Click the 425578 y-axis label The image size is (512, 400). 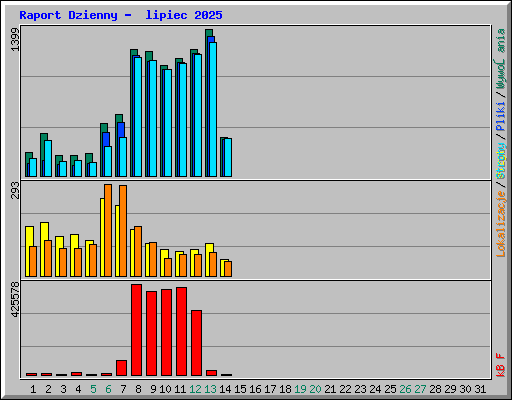(x=15, y=299)
